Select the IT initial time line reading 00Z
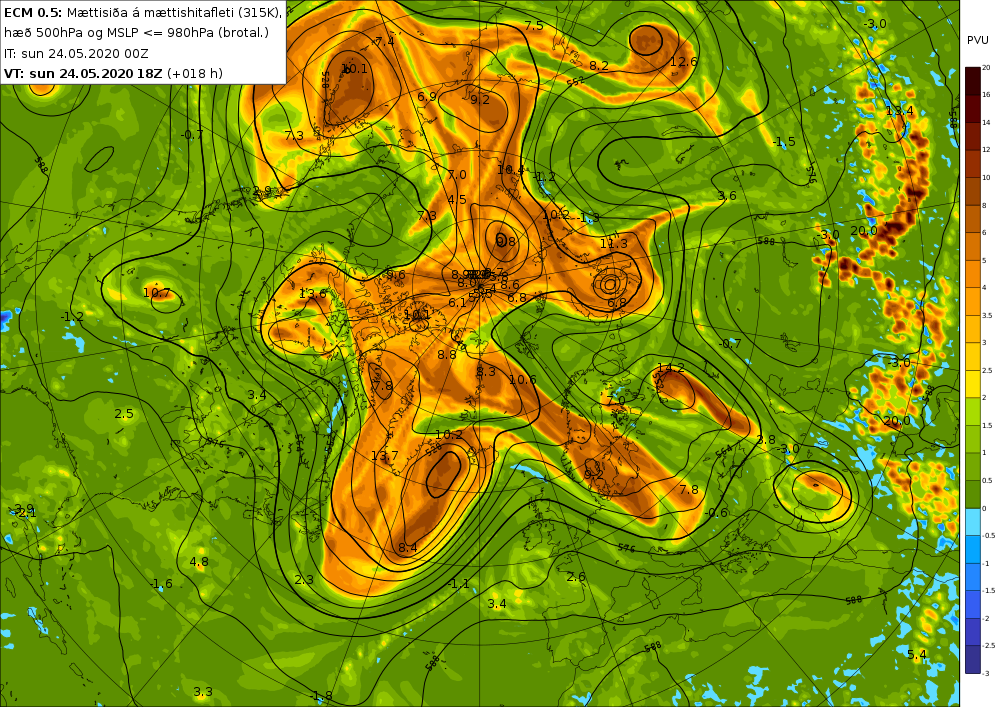The width and height of the screenshot is (1000, 707). [x=76, y=54]
